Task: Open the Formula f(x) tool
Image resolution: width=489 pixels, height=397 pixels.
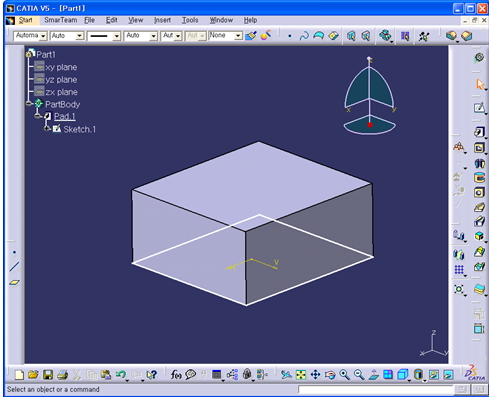Action: point(176,375)
